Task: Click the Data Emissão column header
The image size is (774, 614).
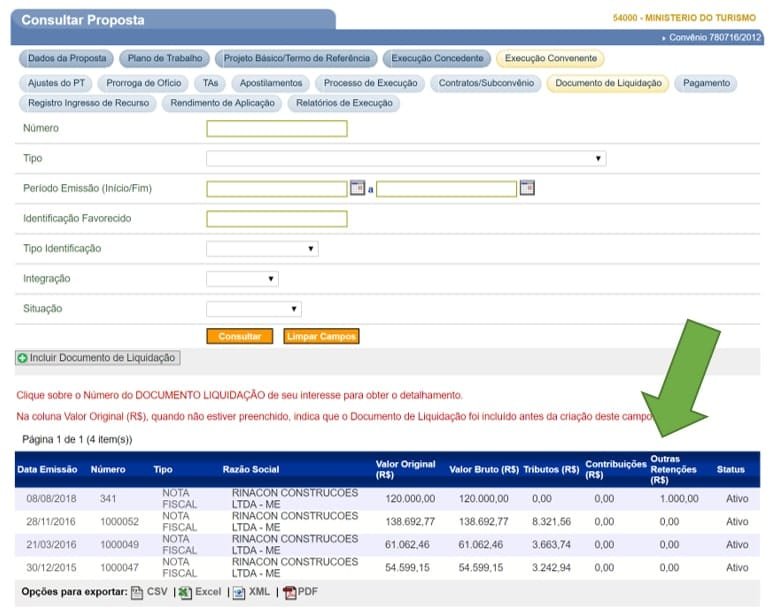Action: pyautogui.click(x=47, y=470)
